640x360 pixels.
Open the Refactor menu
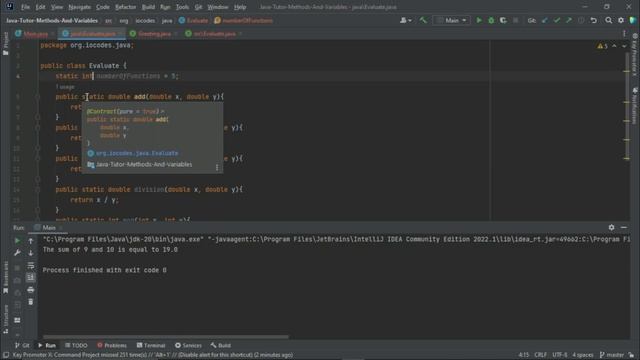click(x=125, y=7)
